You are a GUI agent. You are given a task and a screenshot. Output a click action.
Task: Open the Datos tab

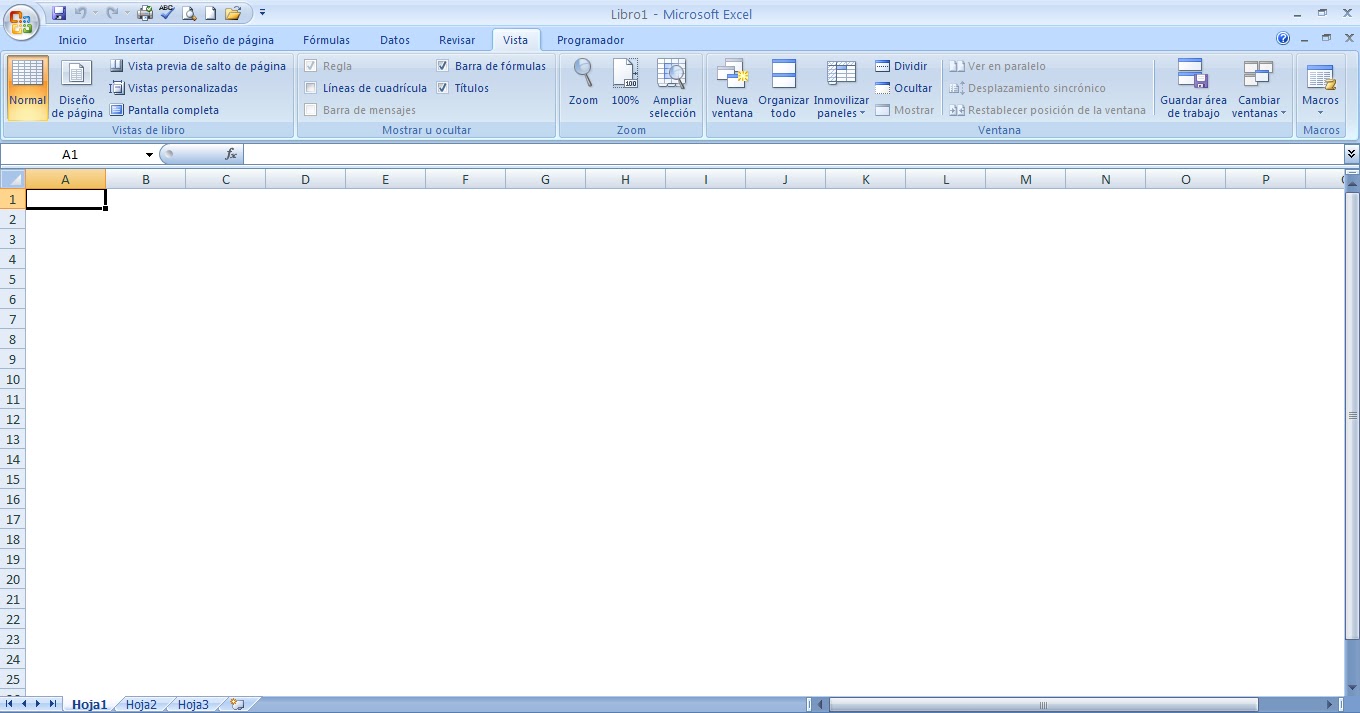[395, 40]
